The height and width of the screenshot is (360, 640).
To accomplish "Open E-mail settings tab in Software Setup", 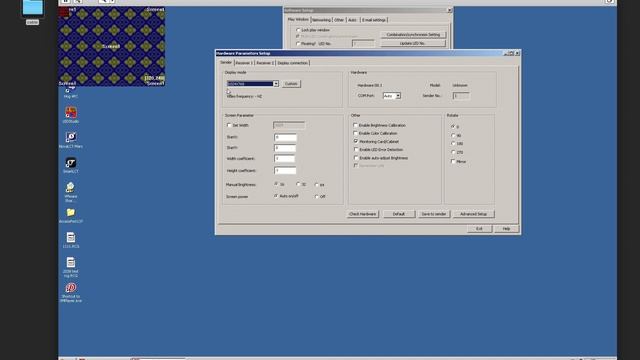I will 374,20.
